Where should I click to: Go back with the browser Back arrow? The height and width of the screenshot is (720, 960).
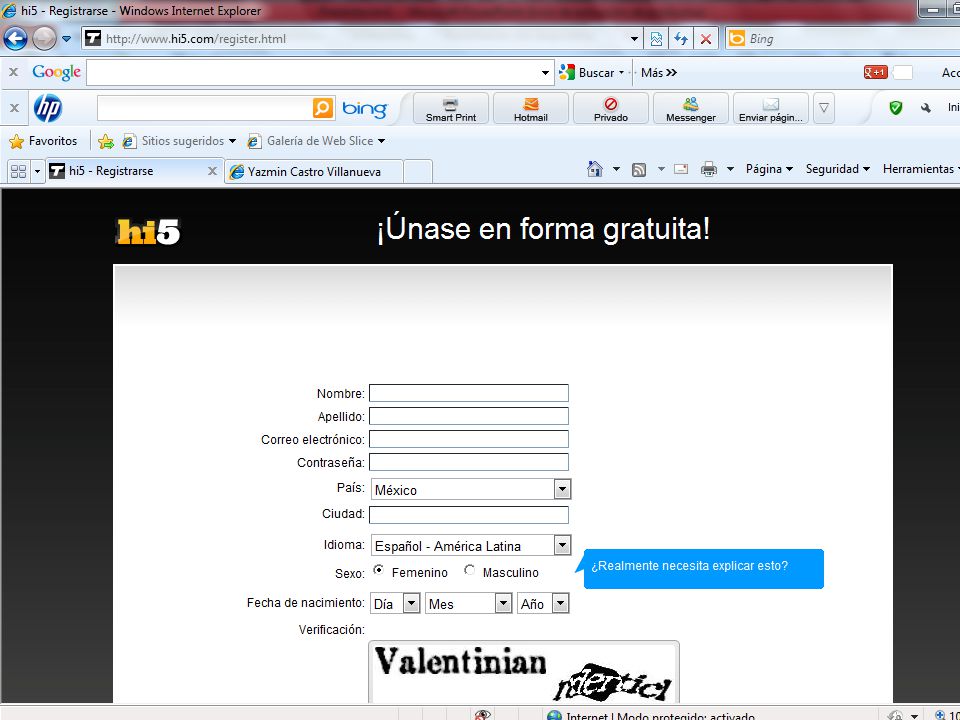click(15, 39)
